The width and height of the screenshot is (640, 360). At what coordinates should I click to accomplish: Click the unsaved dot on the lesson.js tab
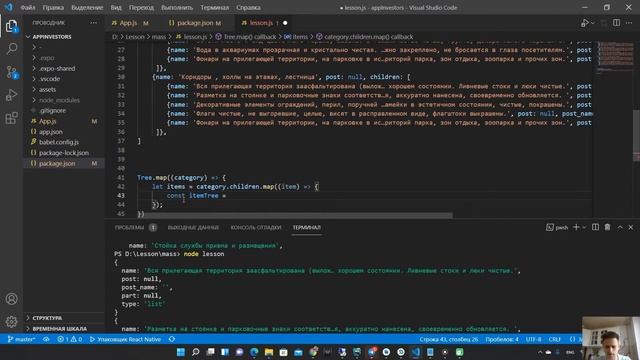tap(285, 23)
